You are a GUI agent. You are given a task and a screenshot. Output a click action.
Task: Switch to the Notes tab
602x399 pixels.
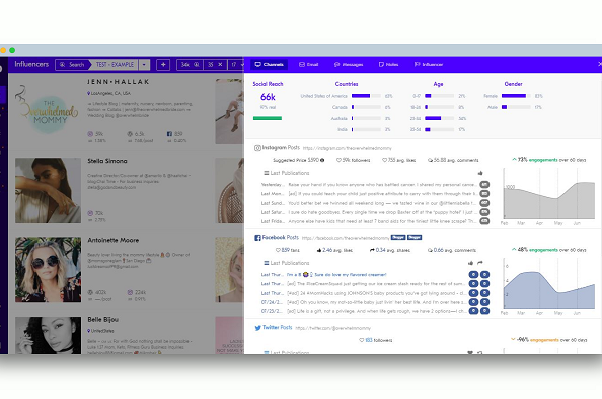coord(388,65)
